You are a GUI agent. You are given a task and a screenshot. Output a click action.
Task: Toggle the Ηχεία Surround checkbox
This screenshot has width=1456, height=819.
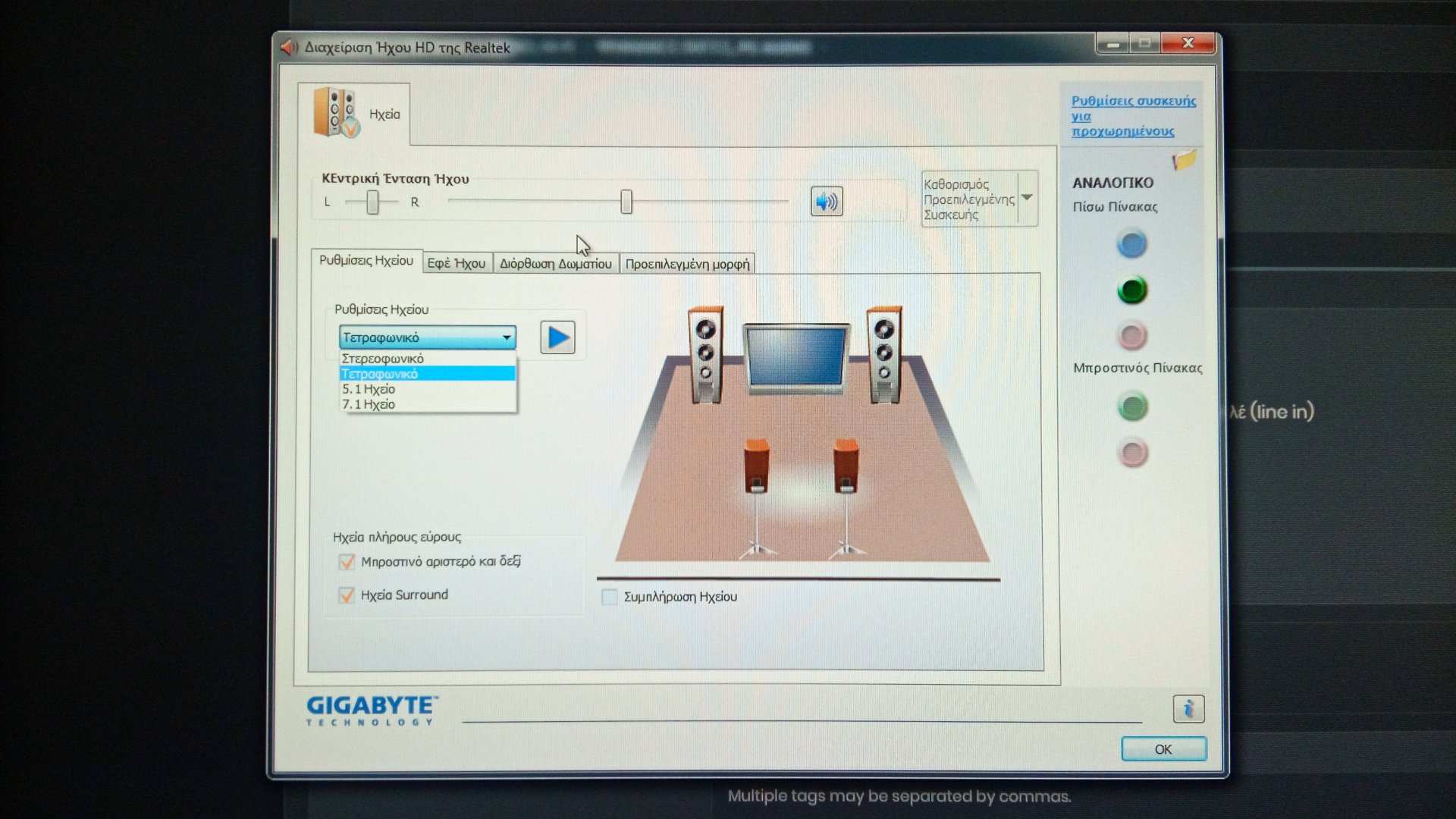[347, 595]
